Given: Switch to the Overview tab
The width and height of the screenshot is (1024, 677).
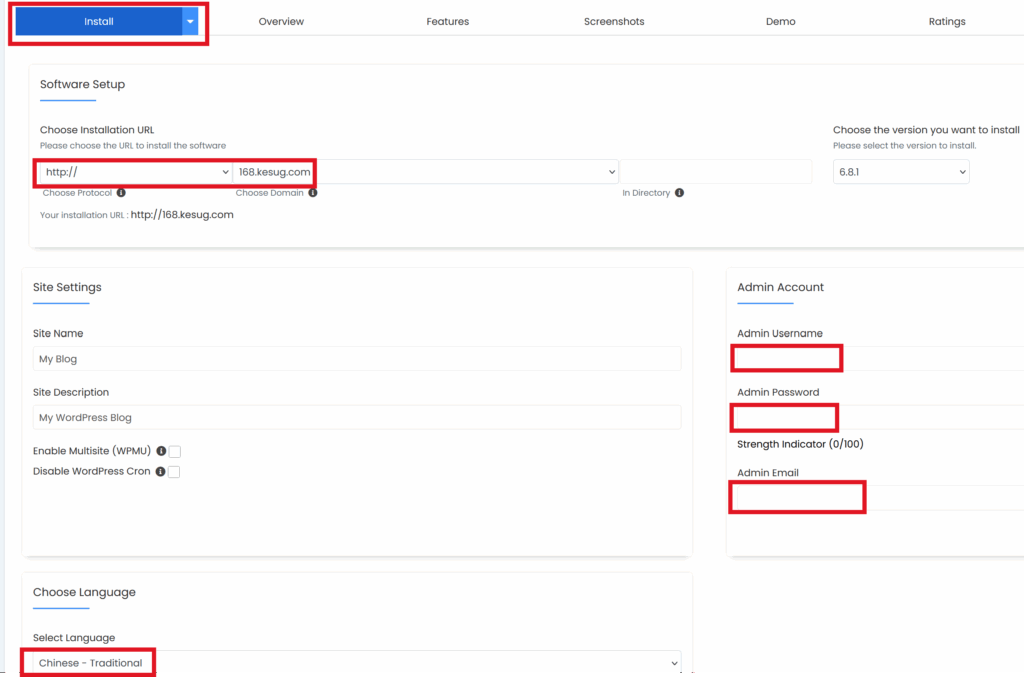Looking at the screenshot, I should click(281, 22).
